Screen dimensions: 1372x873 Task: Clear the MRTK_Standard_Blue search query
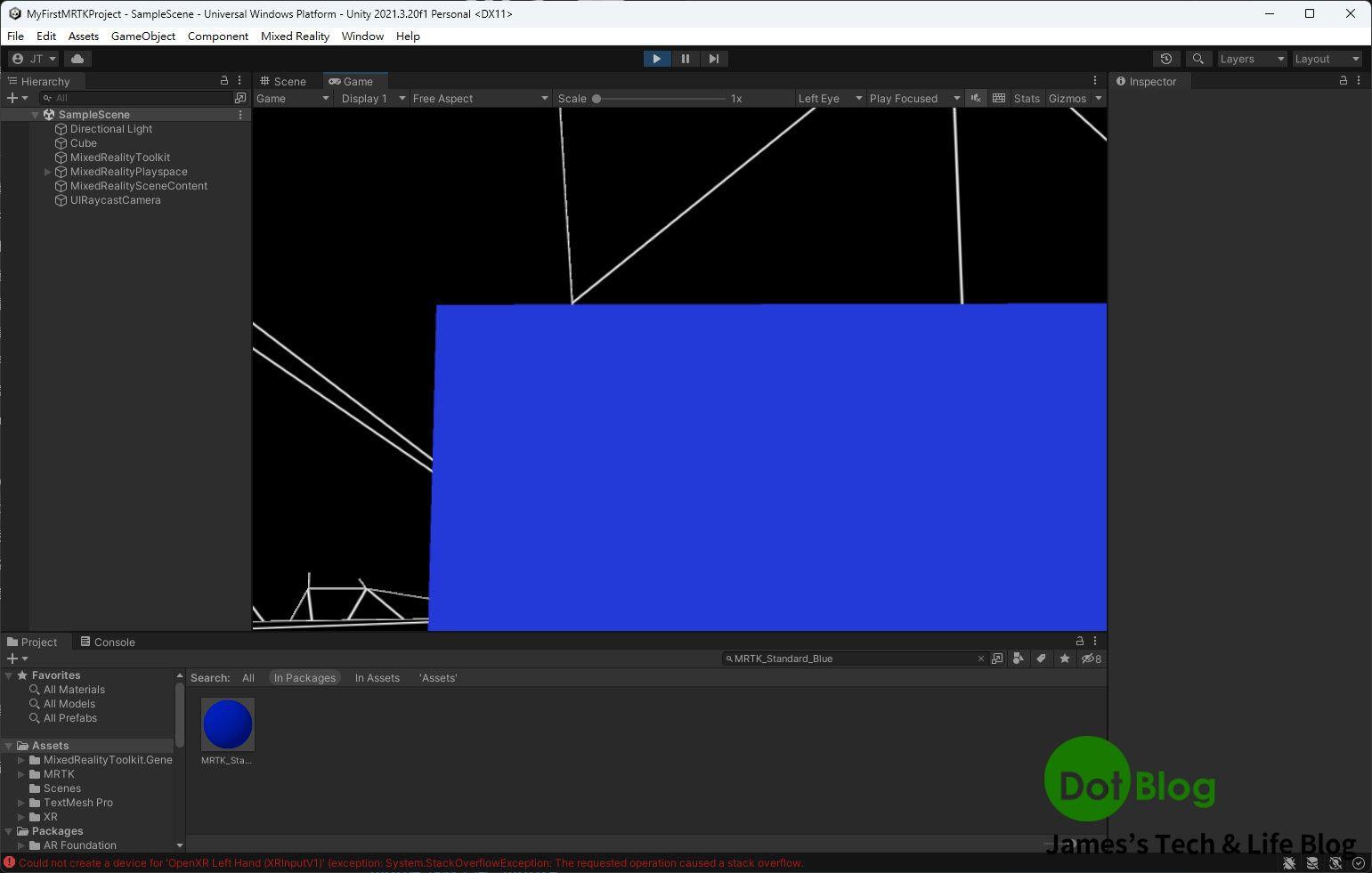point(980,659)
